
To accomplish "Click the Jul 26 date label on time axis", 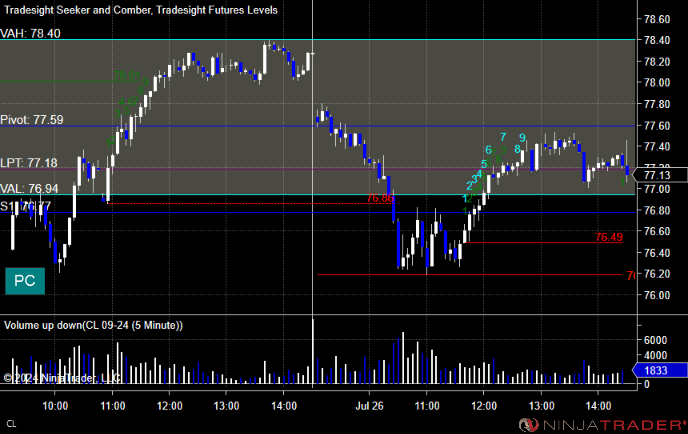I will (x=369, y=406).
